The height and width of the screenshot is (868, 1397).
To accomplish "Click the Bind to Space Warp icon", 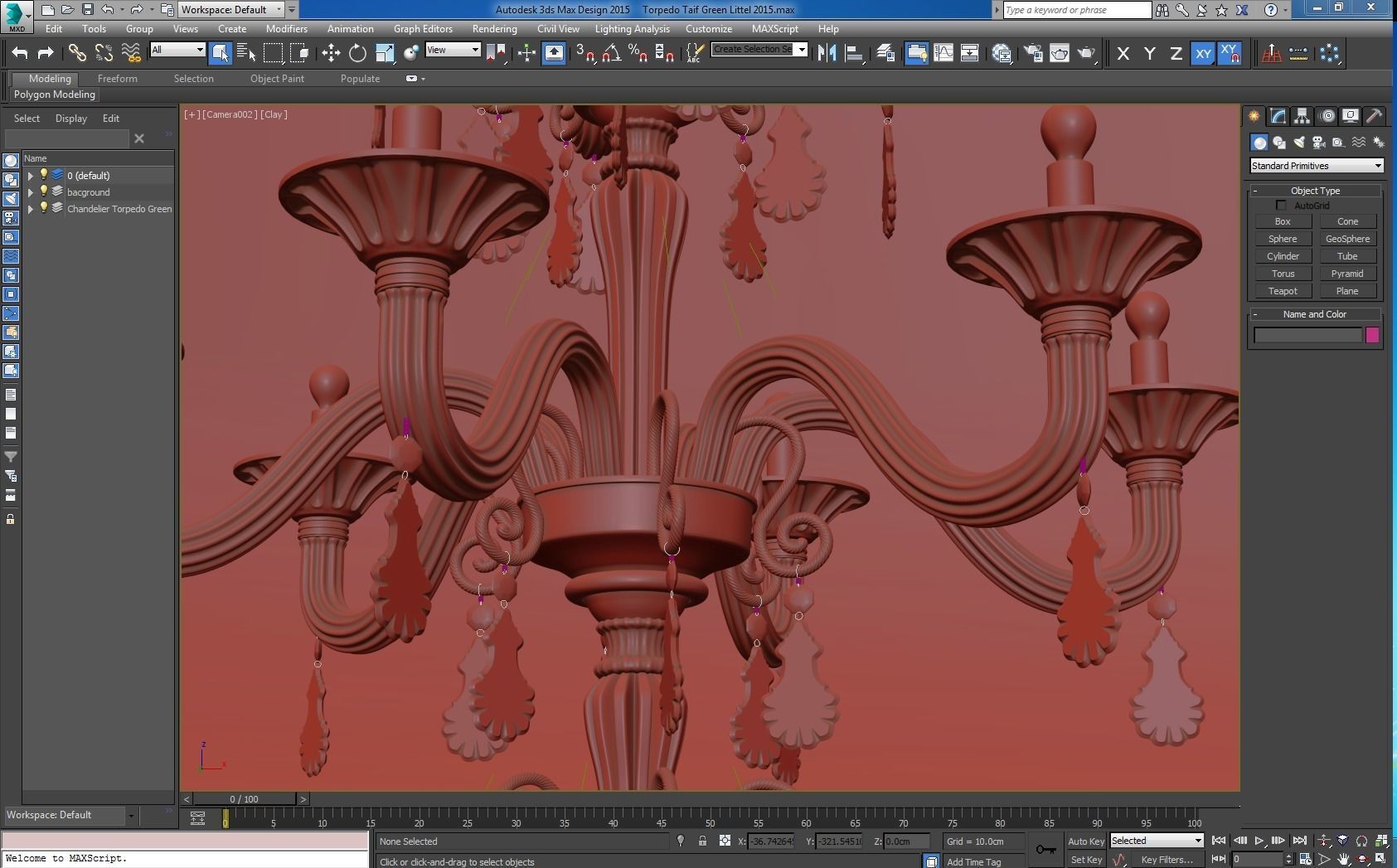I will 131,53.
